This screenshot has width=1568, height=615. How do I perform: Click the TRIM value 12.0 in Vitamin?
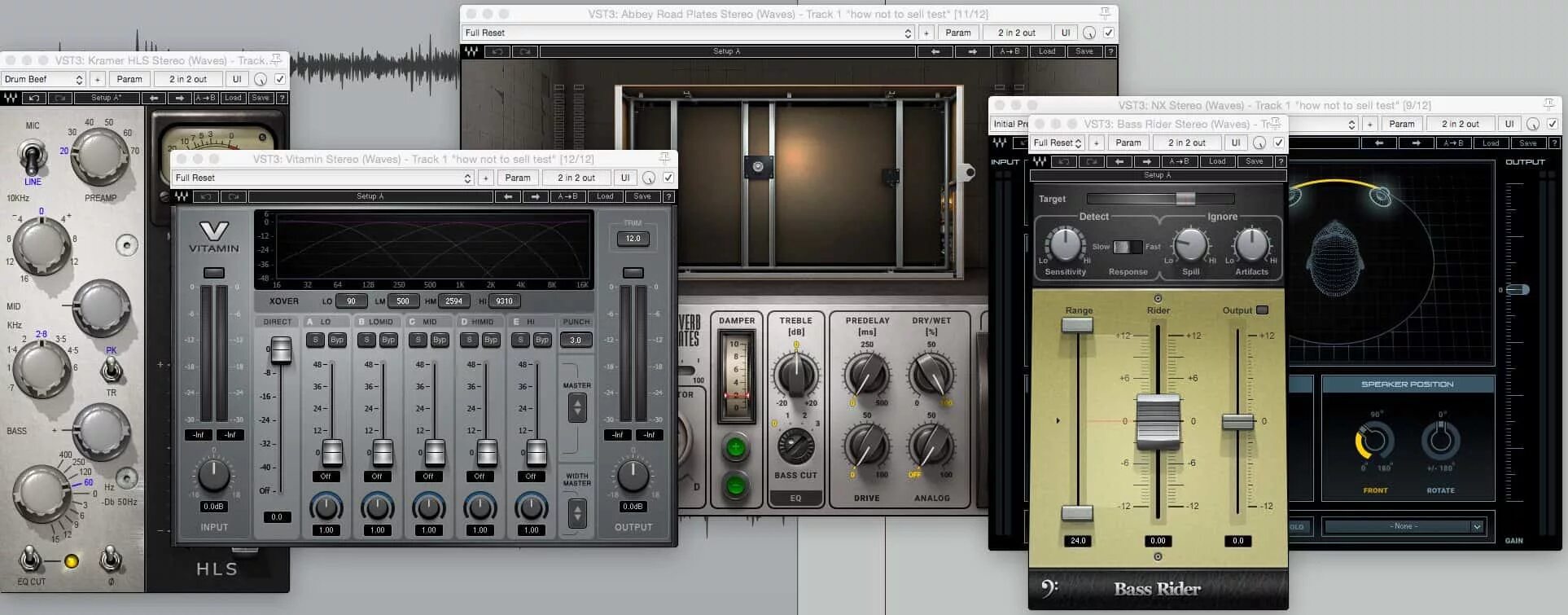(633, 239)
